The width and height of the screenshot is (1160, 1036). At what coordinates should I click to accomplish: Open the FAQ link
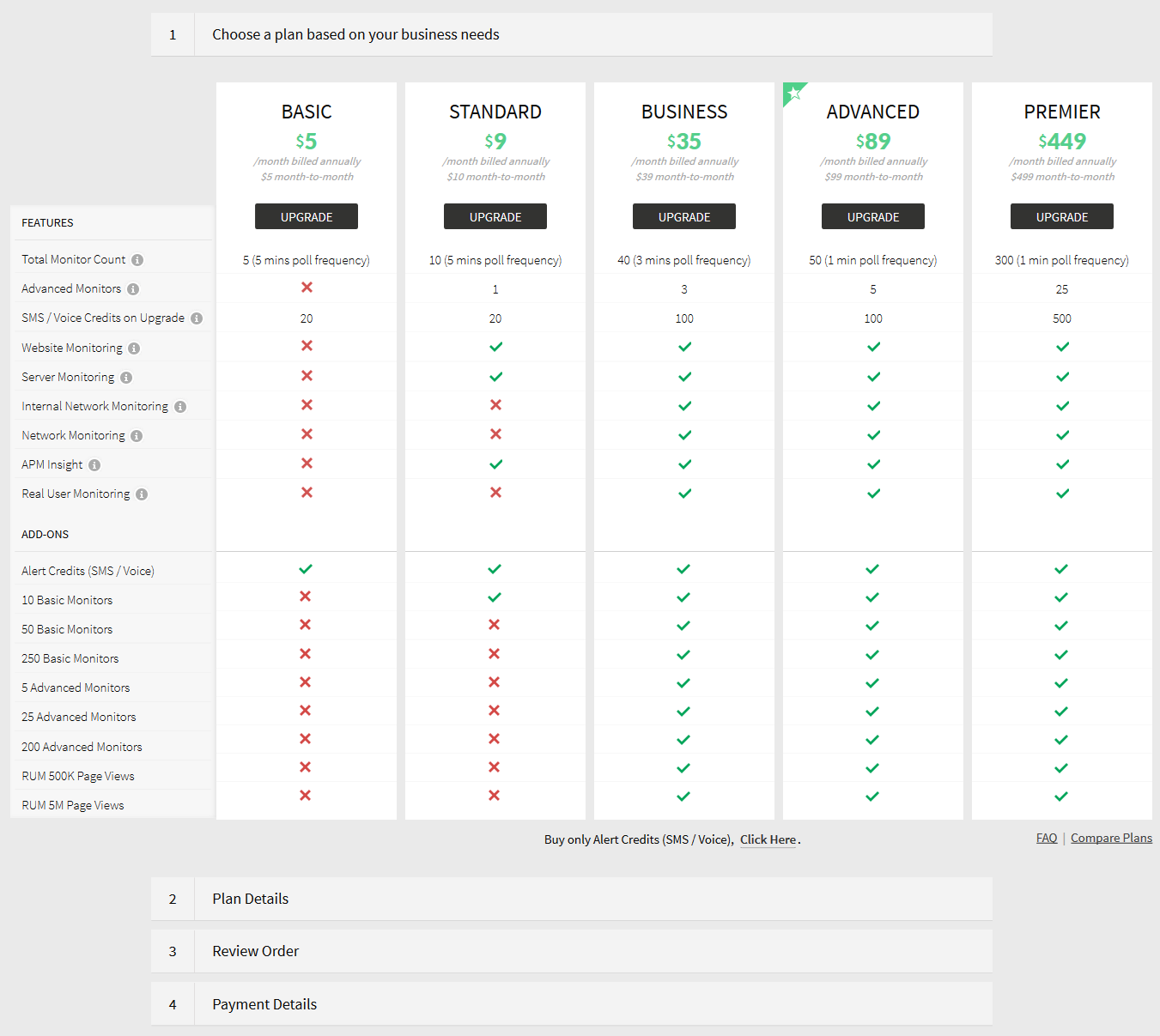[x=1047, y=838]
